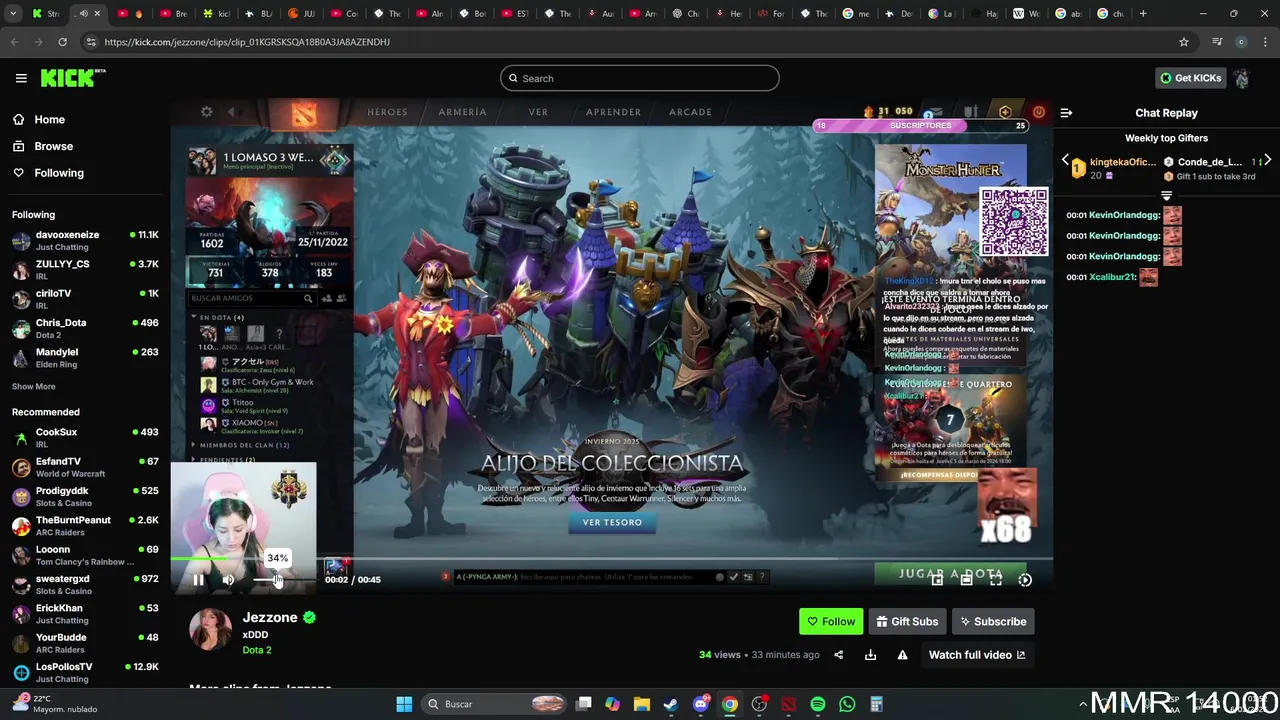The width and height of the screenshot is (1280, 720).
Task: Open the circular play-settings icon on the player
Action: (1025, 580)
